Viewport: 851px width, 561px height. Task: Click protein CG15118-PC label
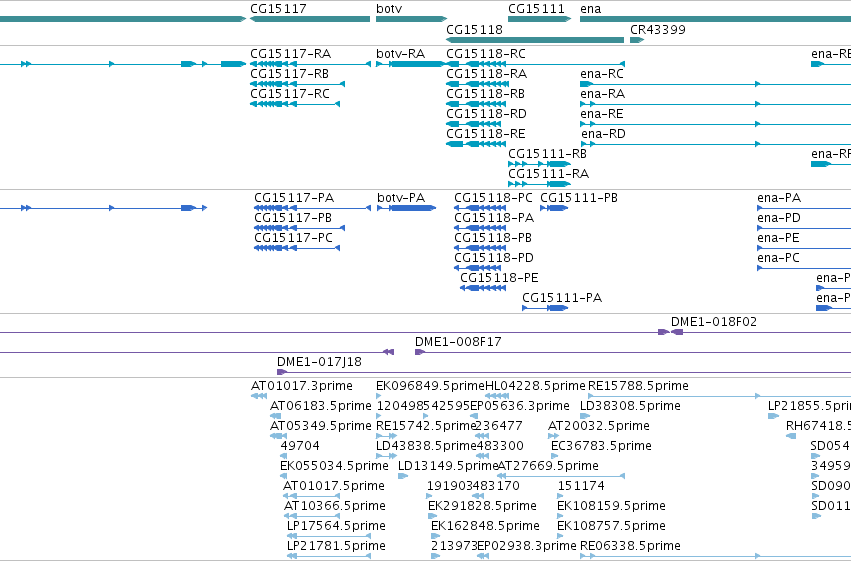click(x=493, y=198)
